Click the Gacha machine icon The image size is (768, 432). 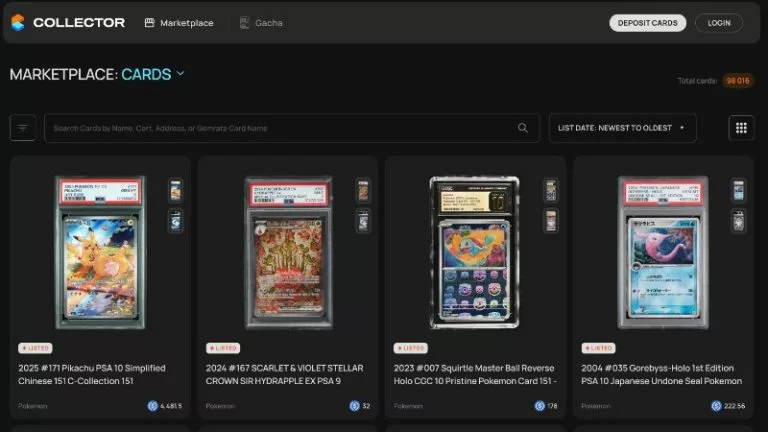click(x=244, y=23)
